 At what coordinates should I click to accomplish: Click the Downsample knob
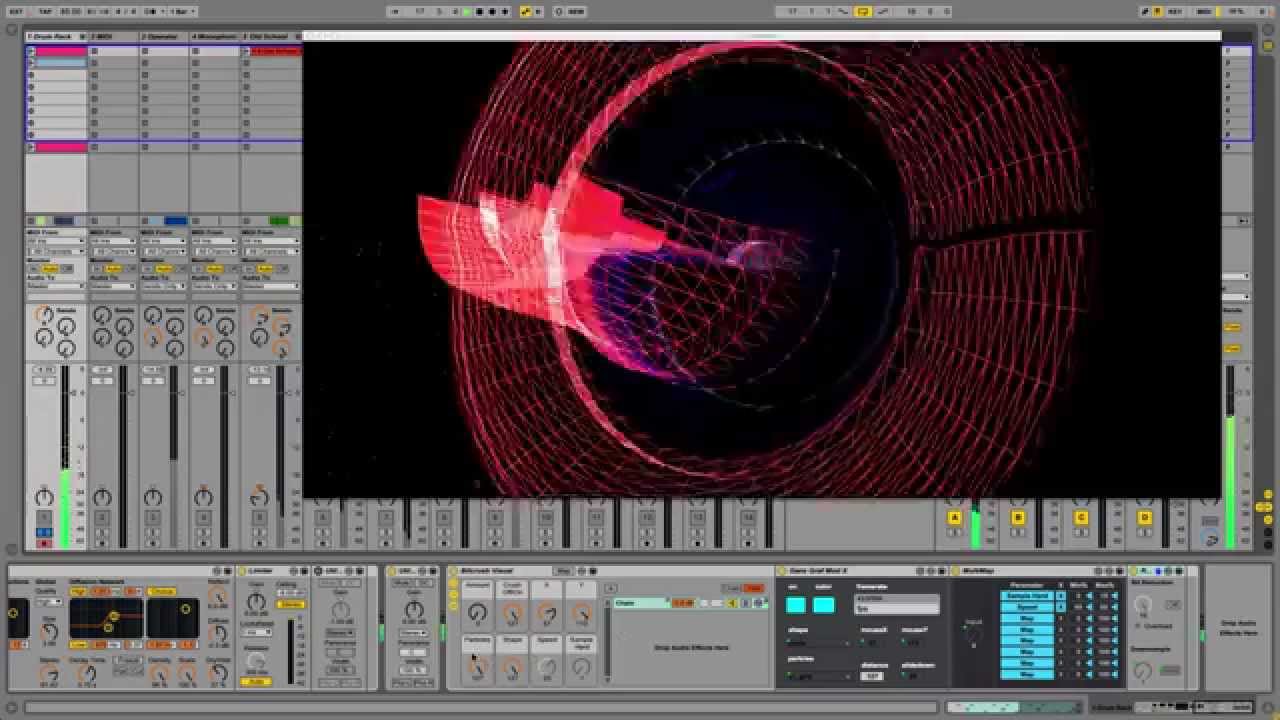[x=1143, y=670]
